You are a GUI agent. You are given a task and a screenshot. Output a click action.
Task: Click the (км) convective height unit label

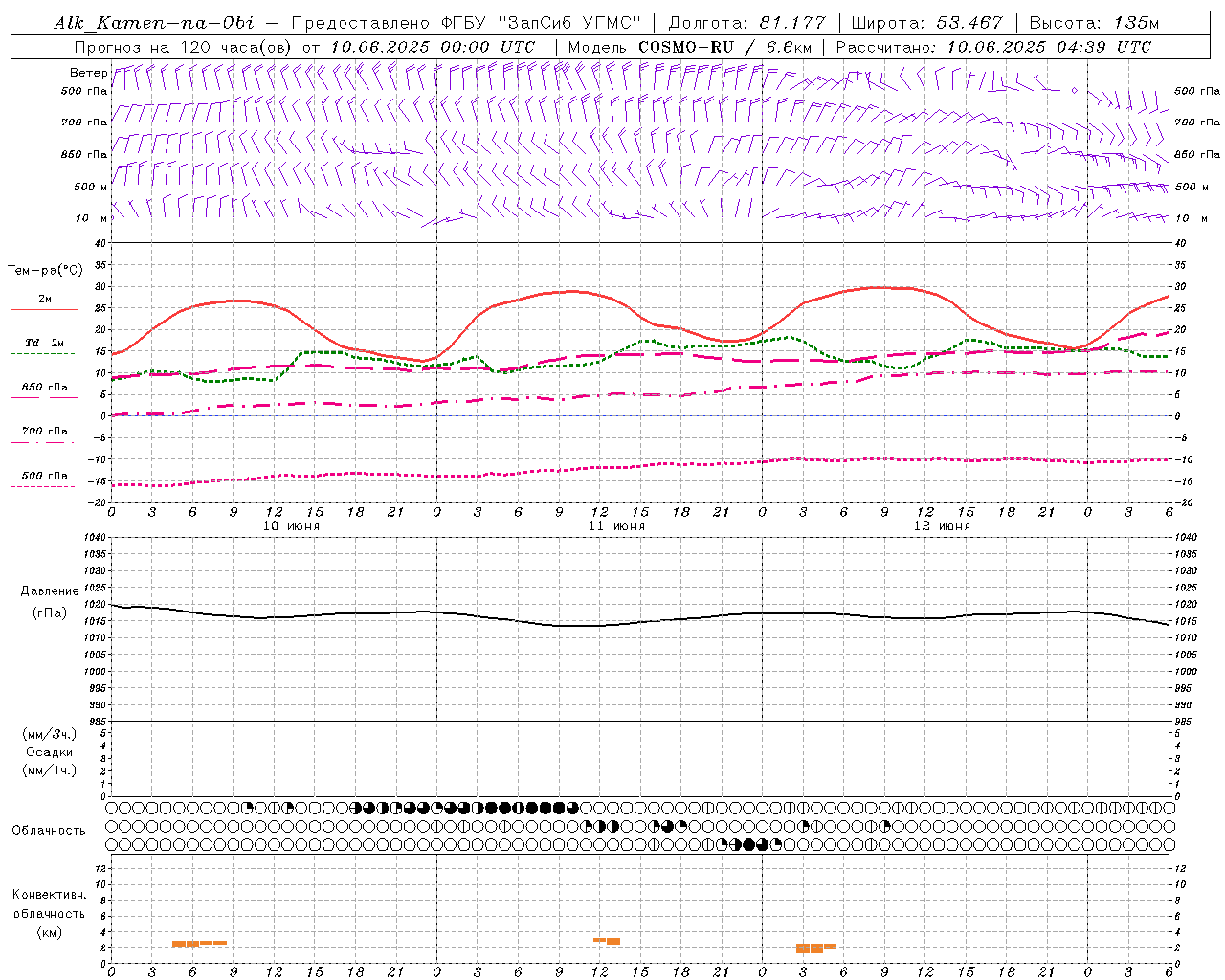point(50,932)
